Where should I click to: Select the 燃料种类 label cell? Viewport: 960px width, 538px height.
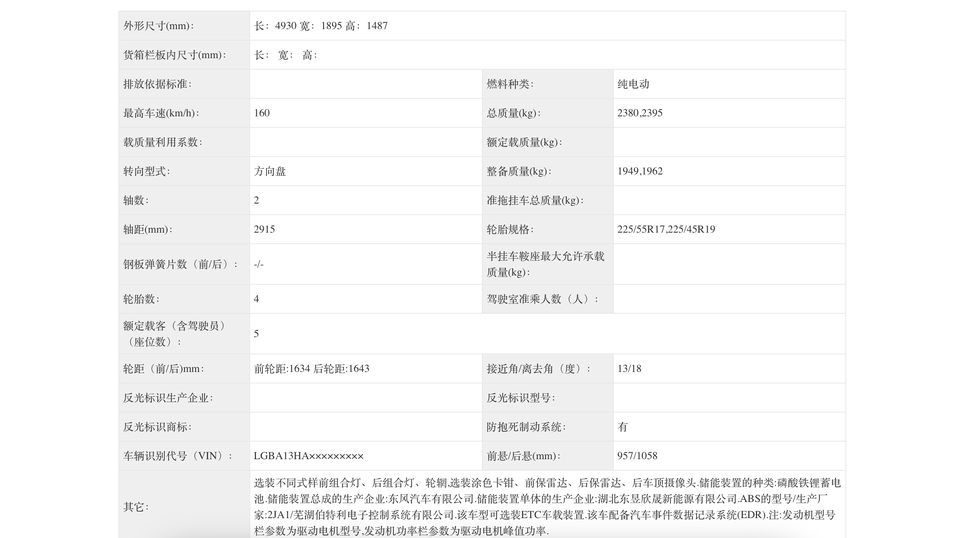510,84
